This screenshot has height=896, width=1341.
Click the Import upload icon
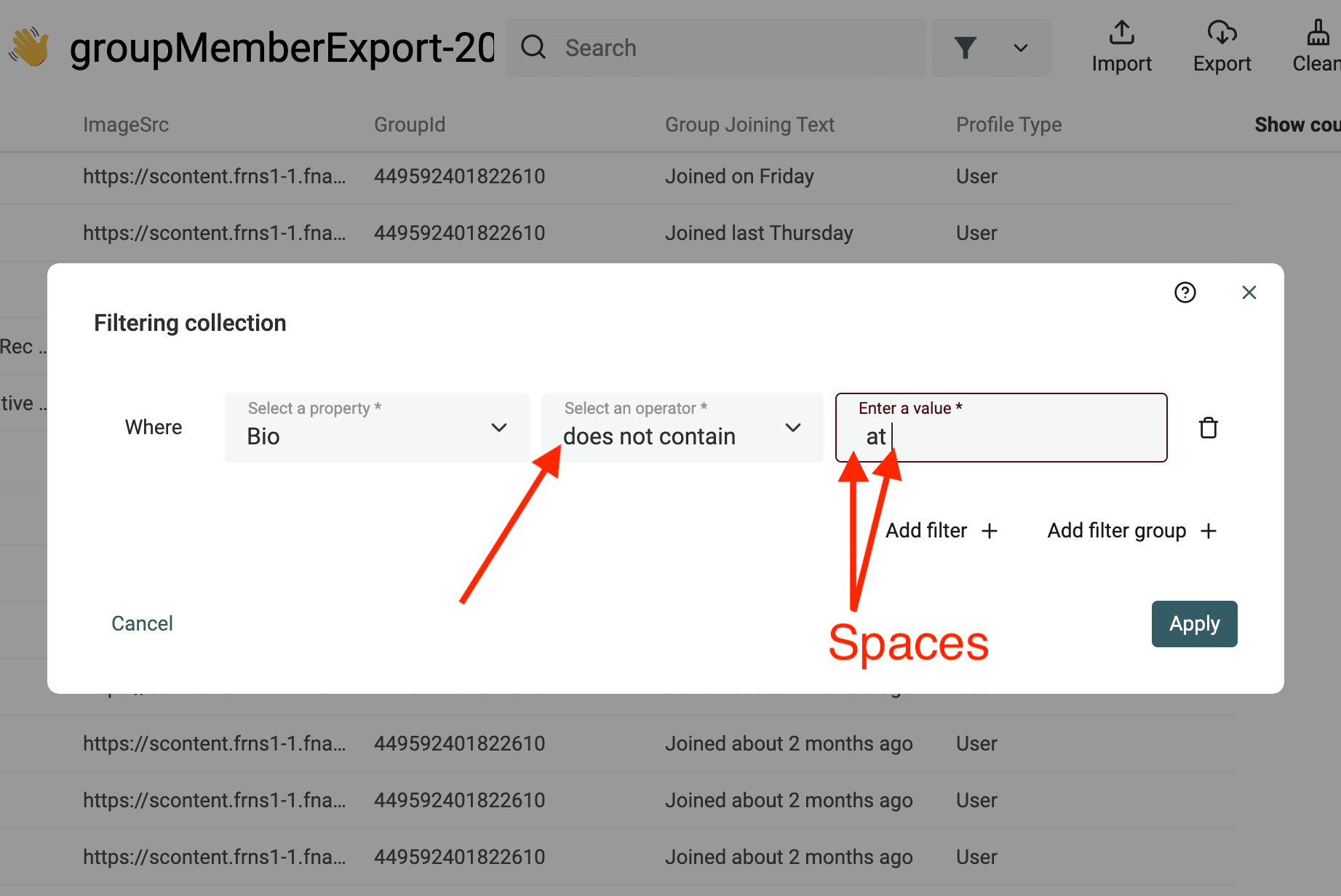1121,33
